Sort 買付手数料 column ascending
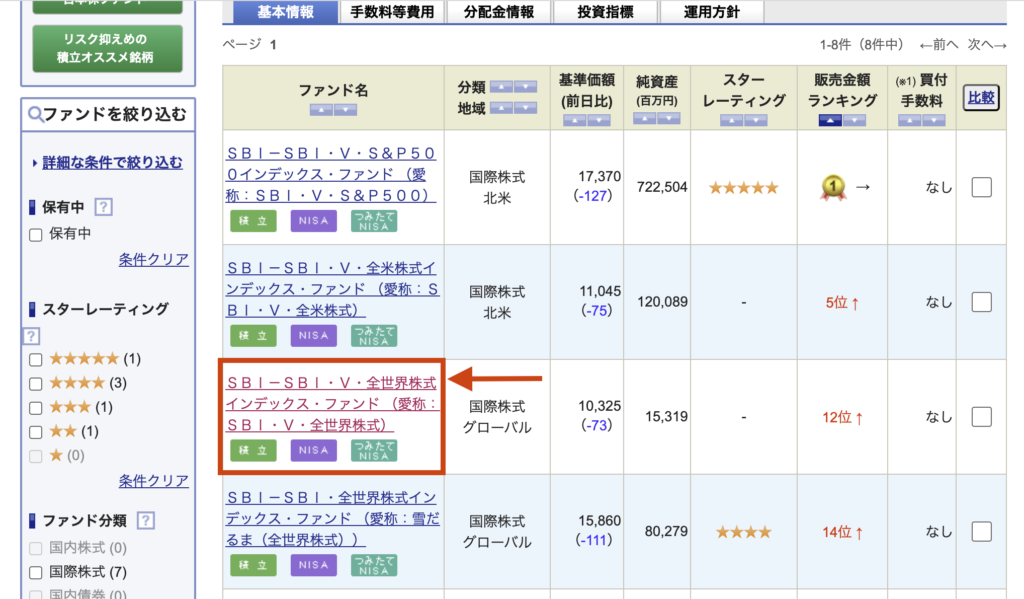This screenshot has width=1024, height=599. pos(909,120)
